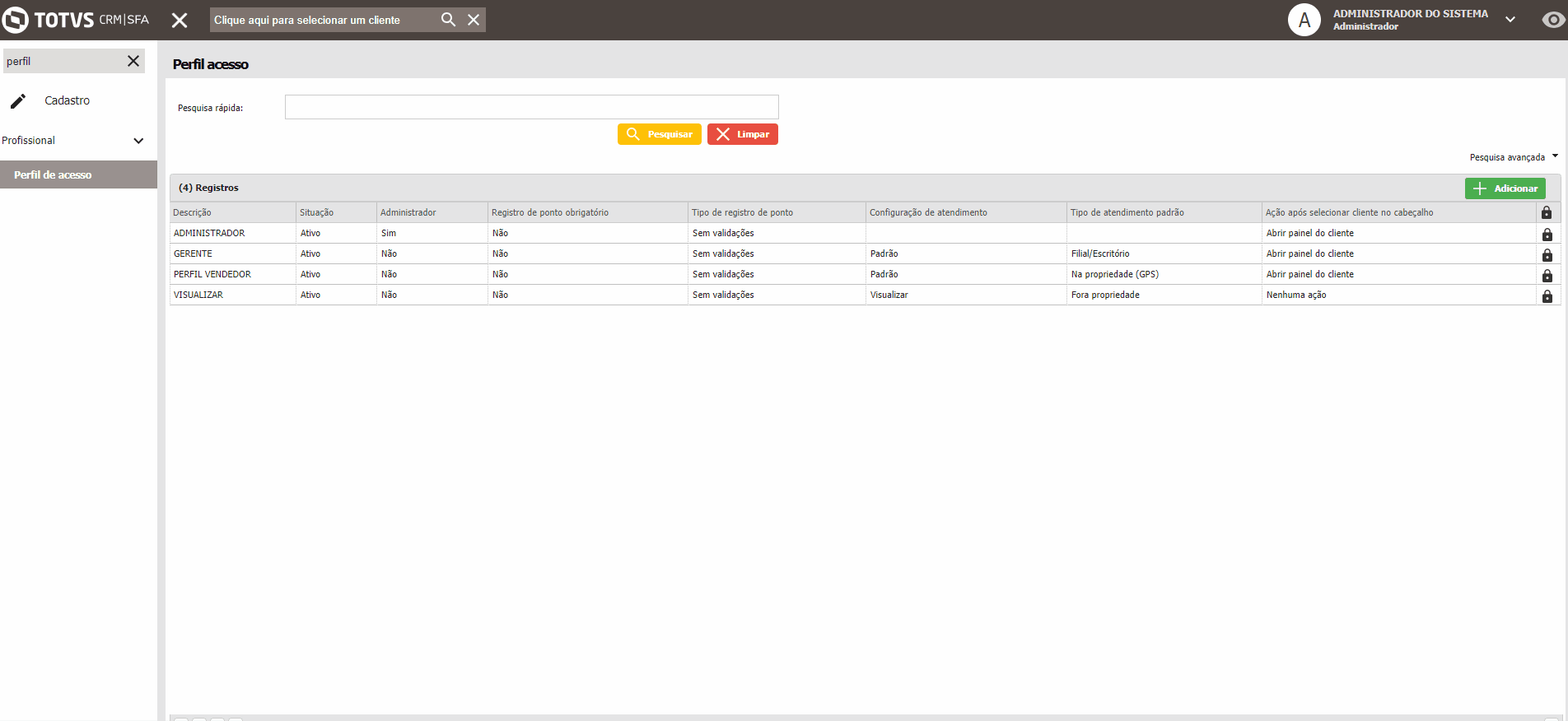Image resolution: width=1568 pixels, height=721 pixels.
Task: Click into the Pesquisa rápida input field
Action: [531, 107]
